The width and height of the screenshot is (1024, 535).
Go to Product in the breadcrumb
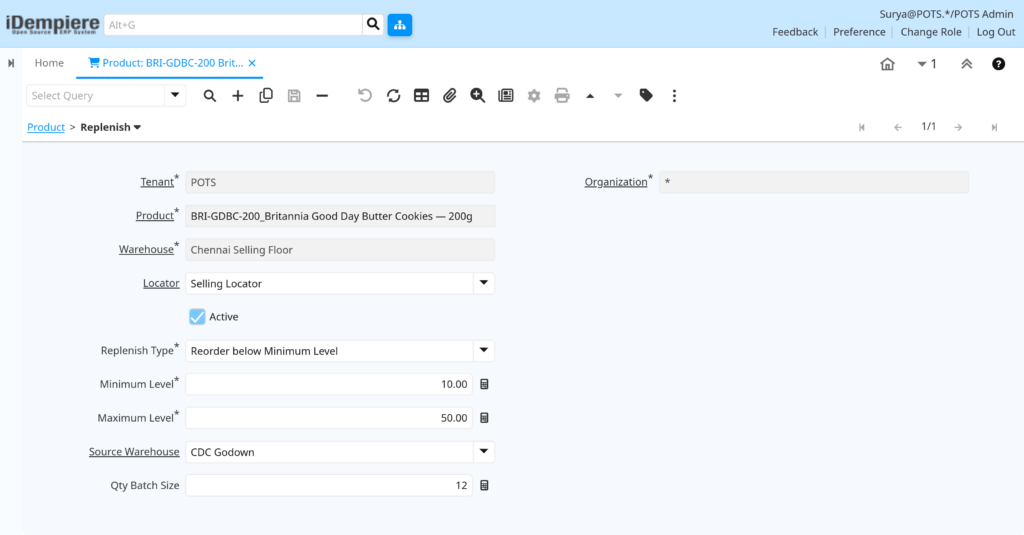point(46,127)
